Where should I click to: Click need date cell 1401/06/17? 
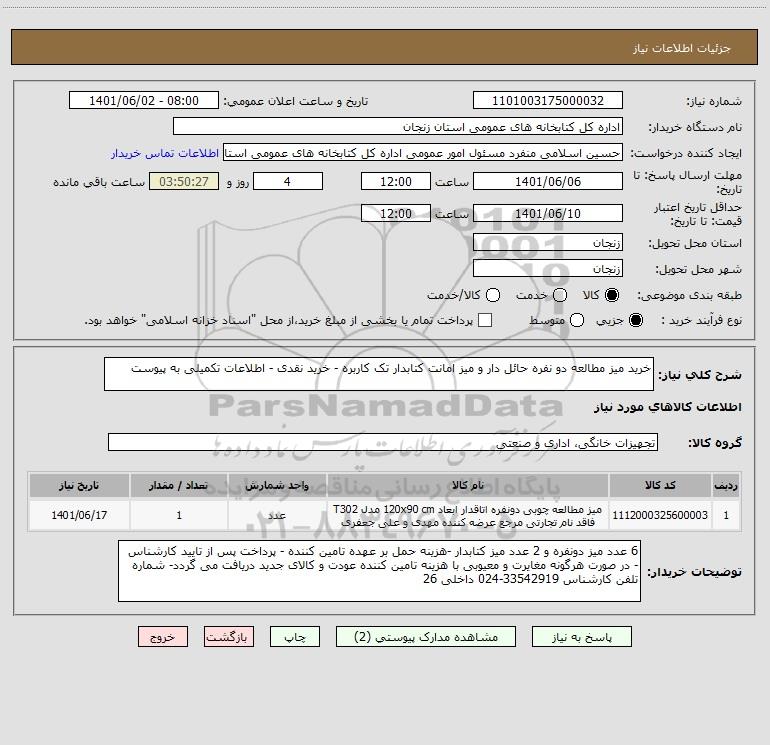[79, 515]
